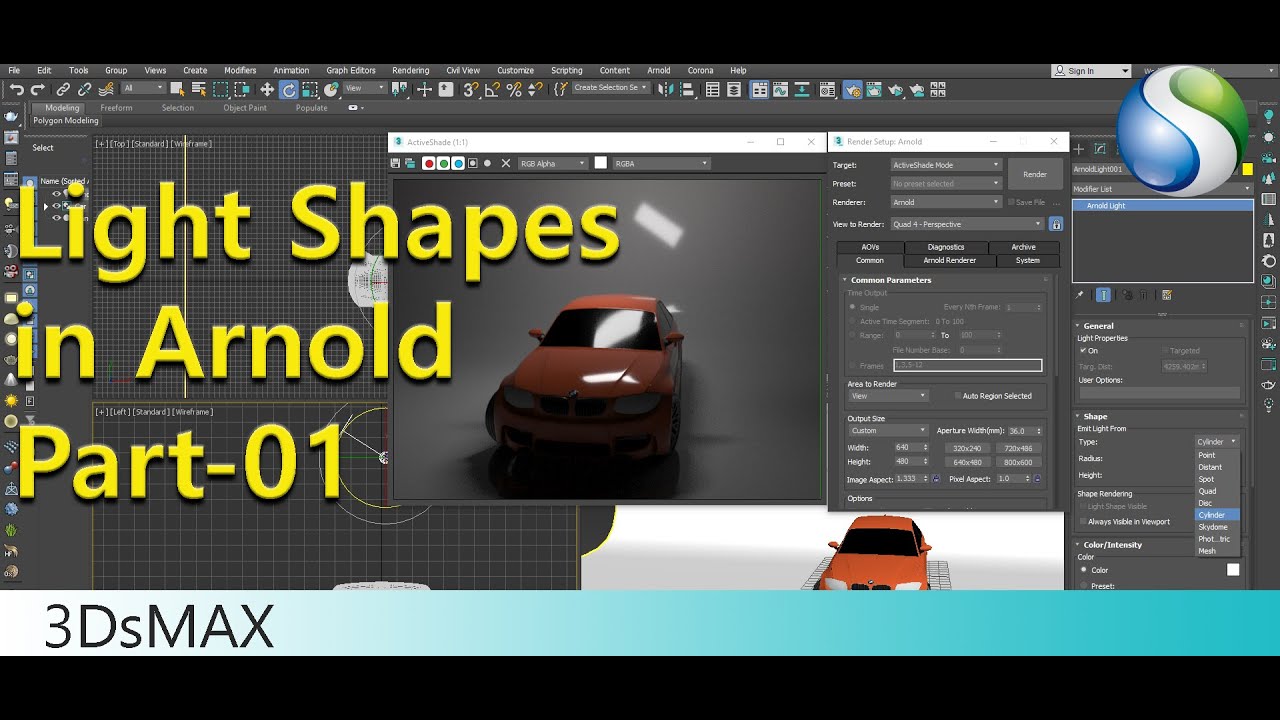1280x720 pixels.
Task: Toggle the red channel in ActiveShade
Action: click(x=429, y=163)
